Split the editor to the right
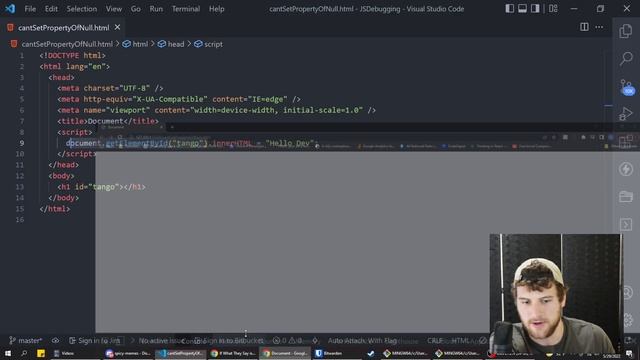Screen dimensions: 640x360 point(584,27)
